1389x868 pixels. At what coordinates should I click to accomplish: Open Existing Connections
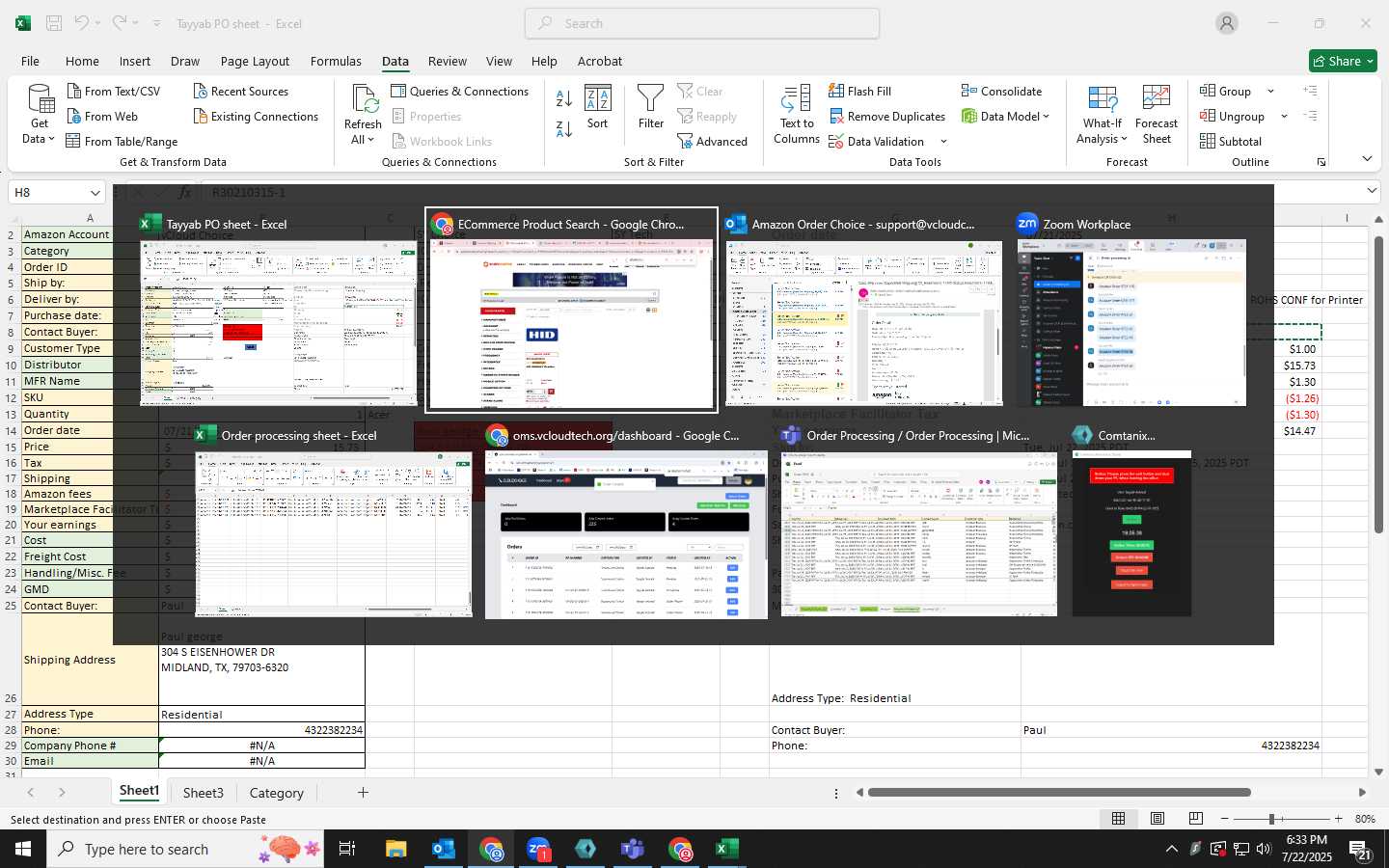pos(256,116)
